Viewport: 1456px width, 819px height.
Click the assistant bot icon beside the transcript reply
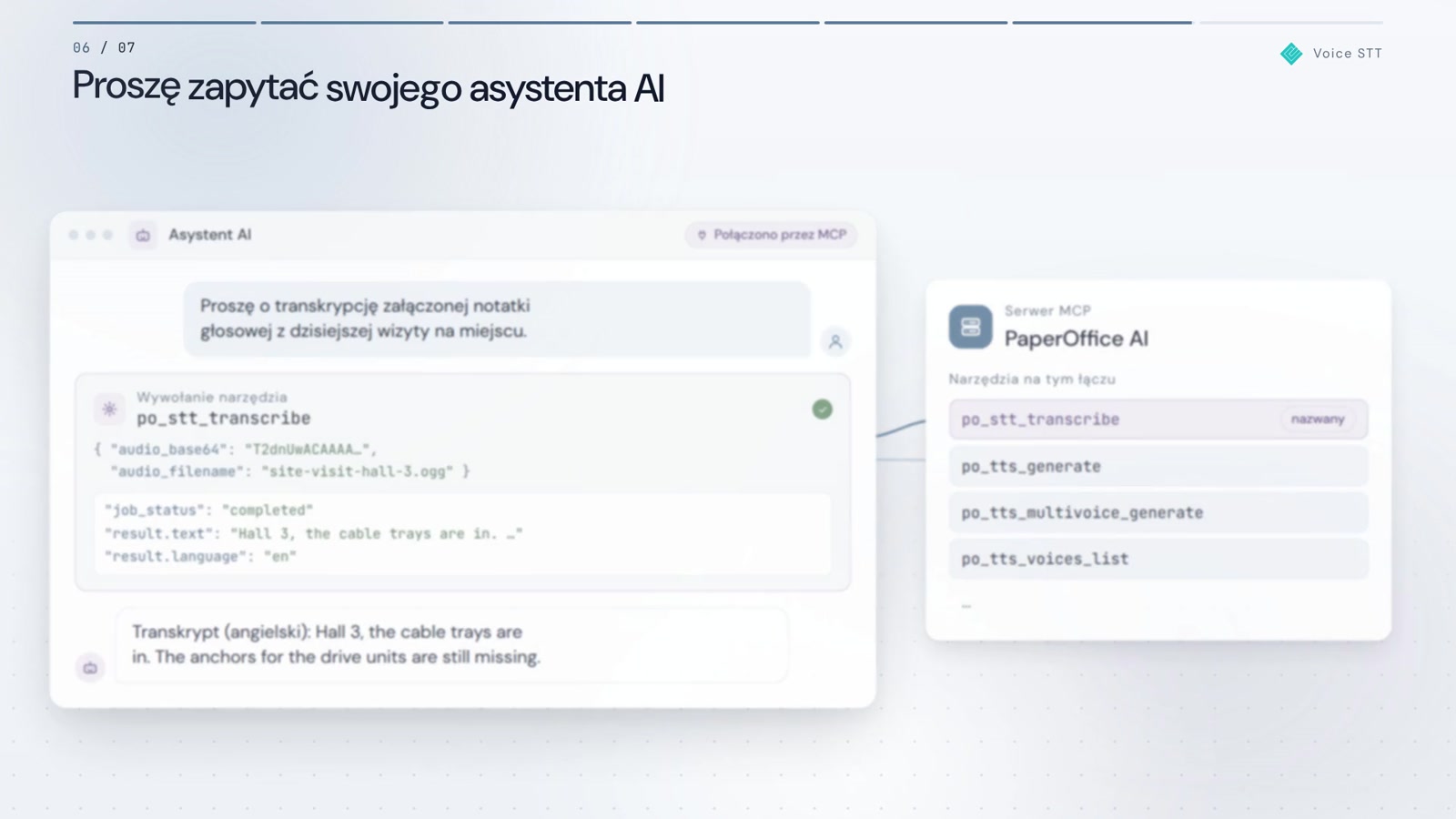pos(90,668)
